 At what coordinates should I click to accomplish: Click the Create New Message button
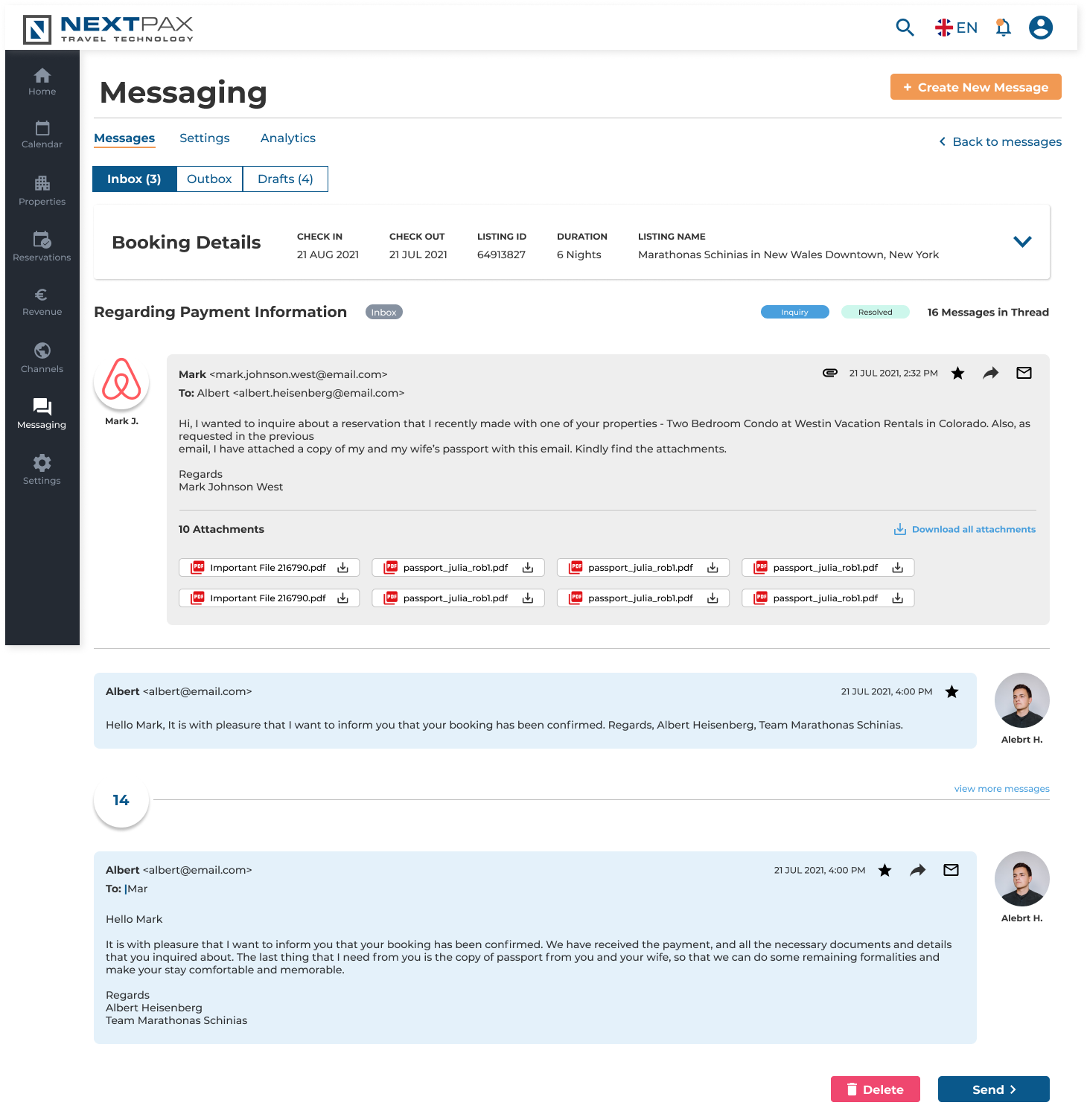pos(975,86)
